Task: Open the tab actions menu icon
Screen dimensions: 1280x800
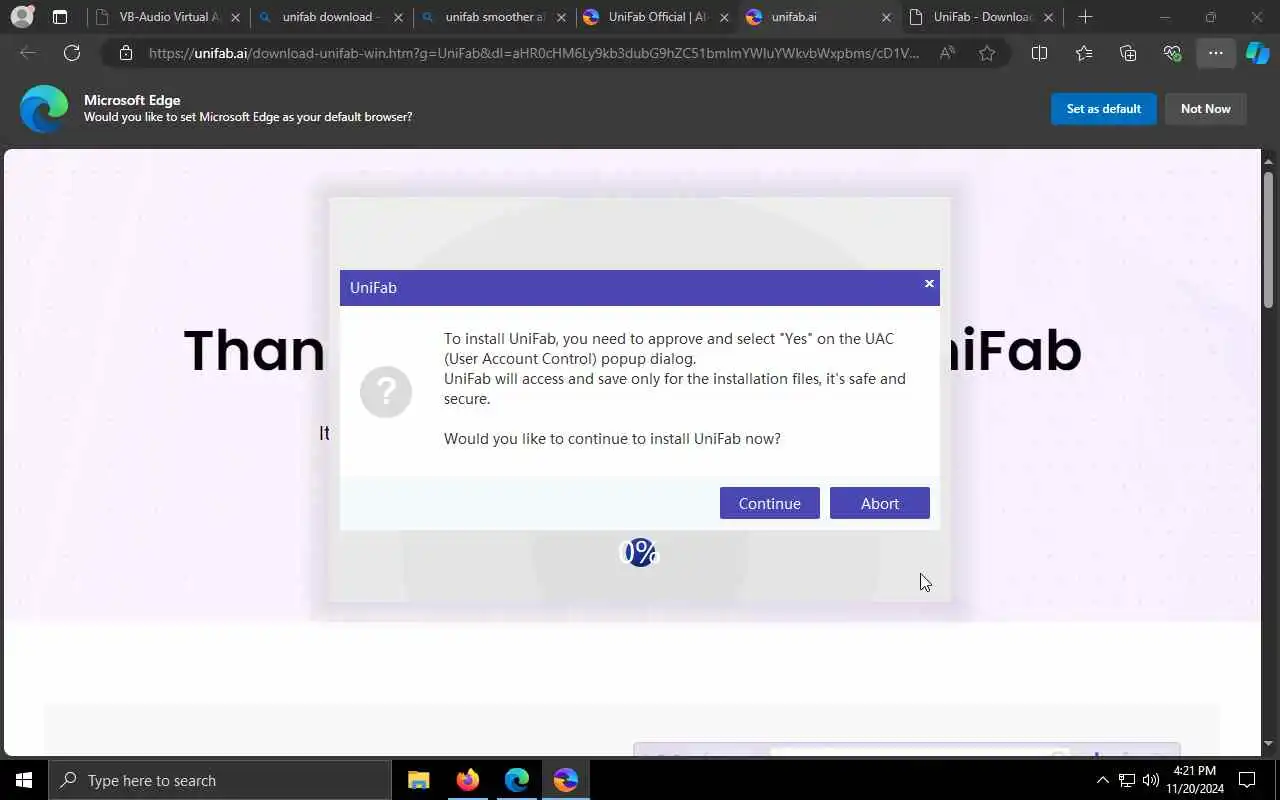Action: coord(60,17)
